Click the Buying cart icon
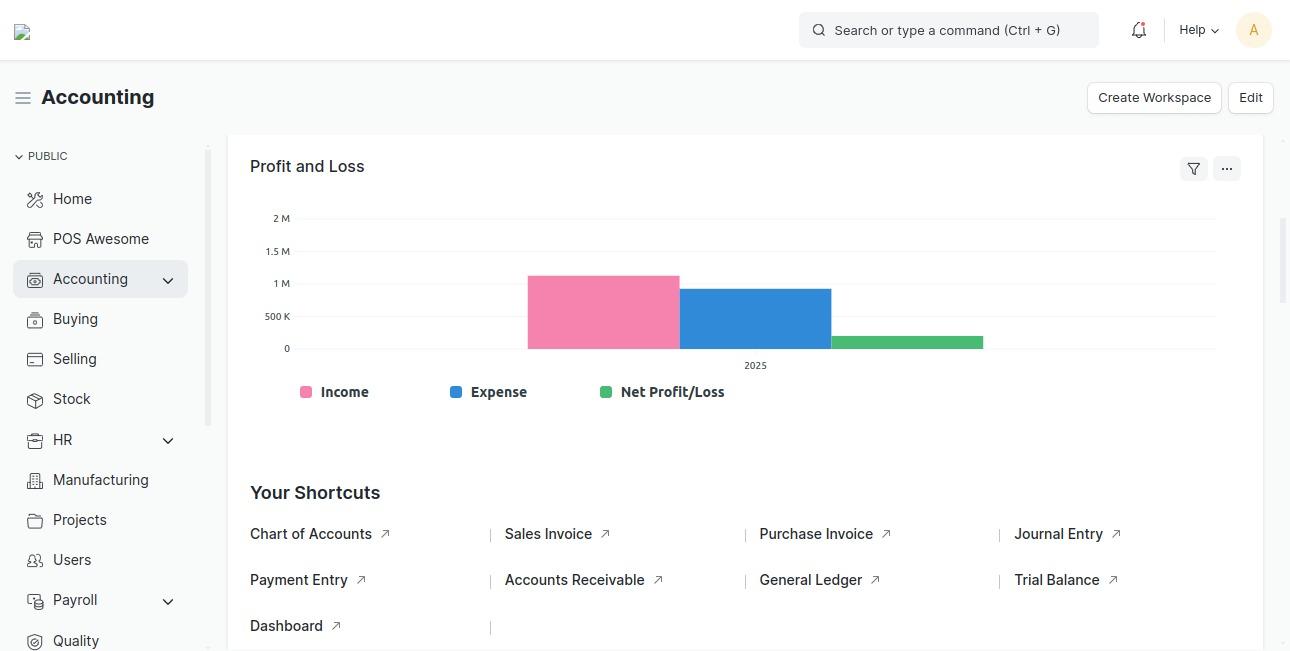Viewport: 1290px width, 651px height. [x=33, y=319]
